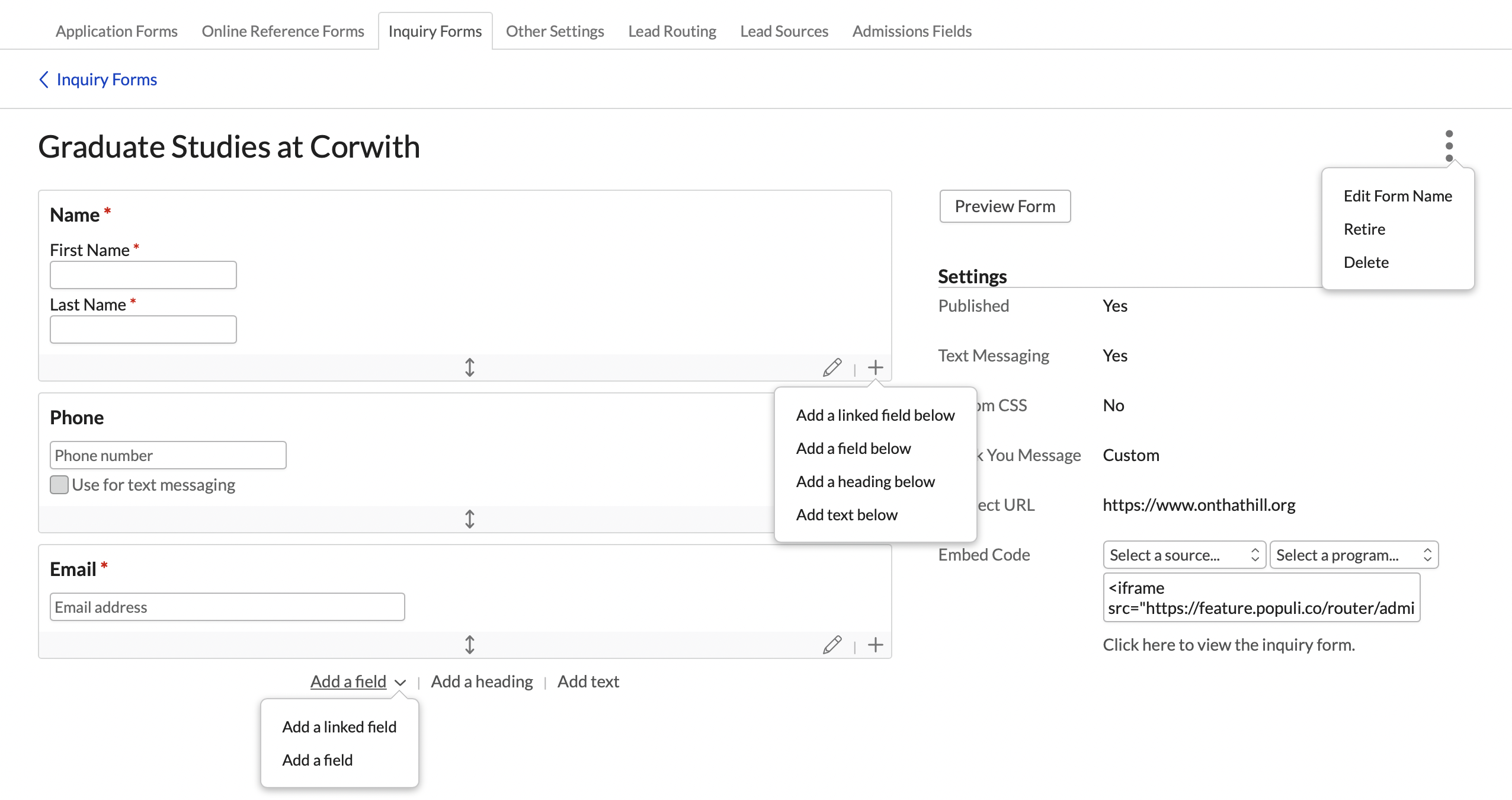The width and height of the screenshot is (1512, 800).
Task: Enable Use for text messaging
Action: pyautogui.click(x=59, y=485)
